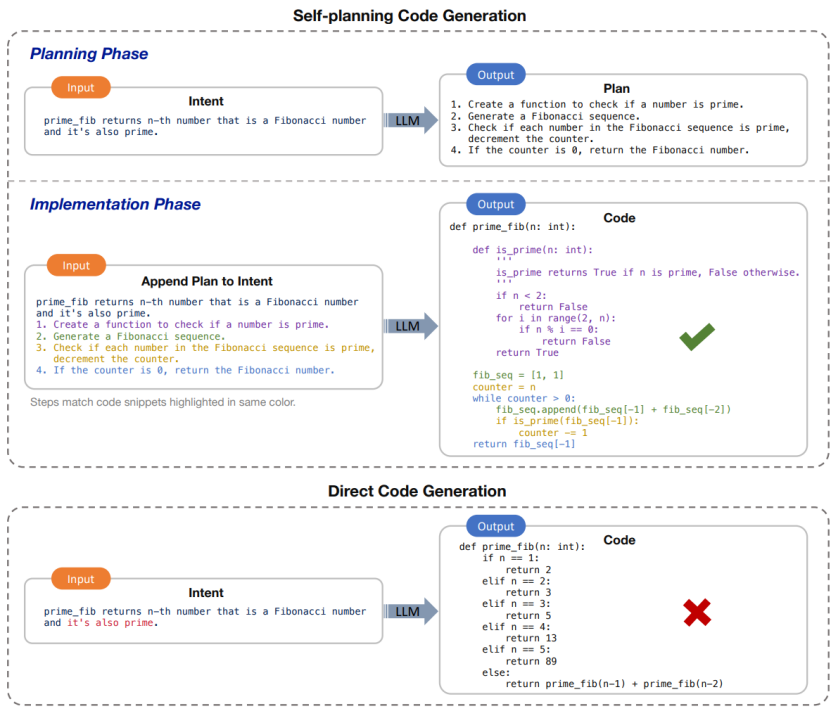Click the purple step '1. Create a function...' in Append box
The height and width of the screenshot is (711, 831).
point(182,324)
